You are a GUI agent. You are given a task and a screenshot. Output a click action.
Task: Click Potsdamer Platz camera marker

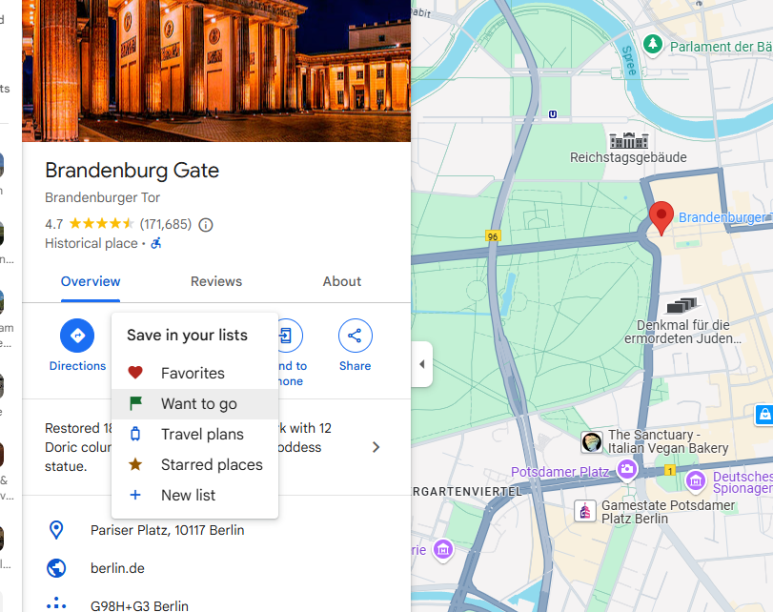[627, 468]
